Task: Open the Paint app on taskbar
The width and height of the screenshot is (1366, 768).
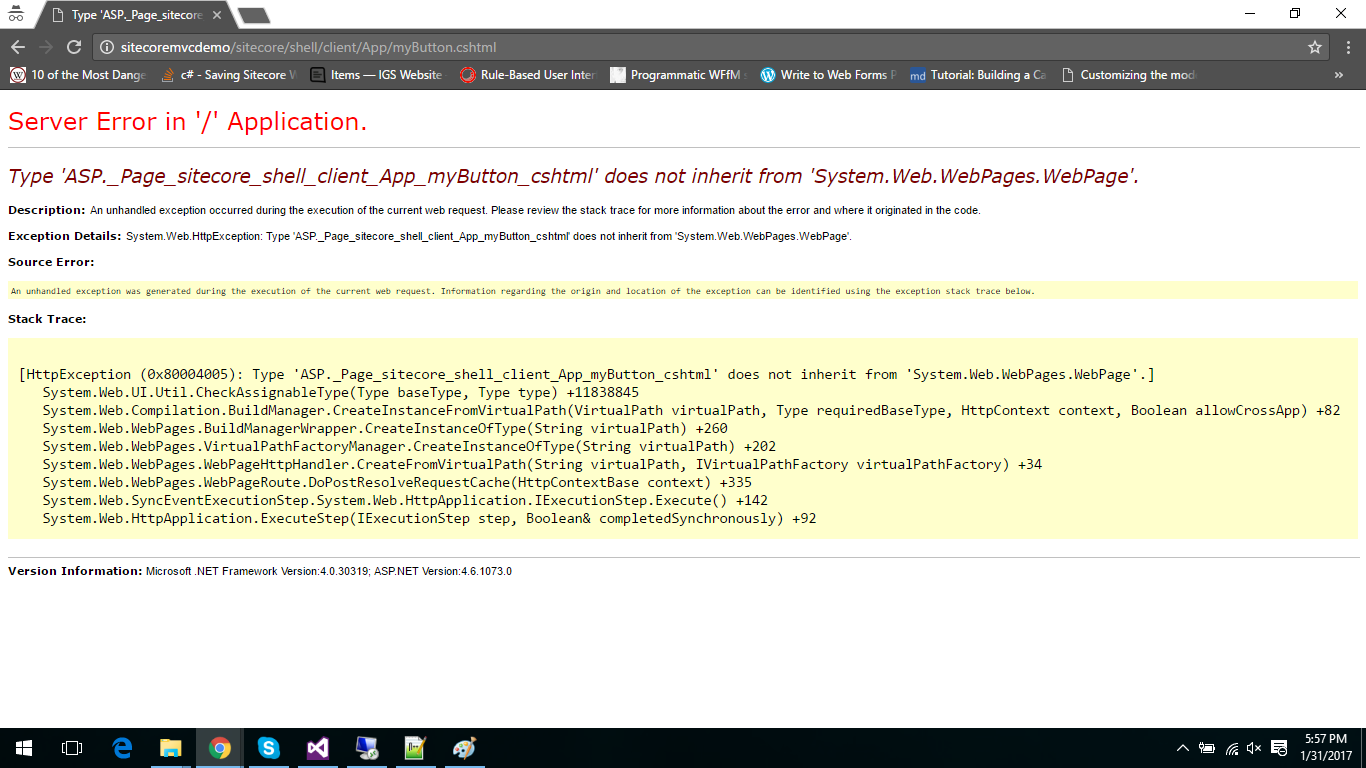Action: pyautogui.click(x=464, y=748)
